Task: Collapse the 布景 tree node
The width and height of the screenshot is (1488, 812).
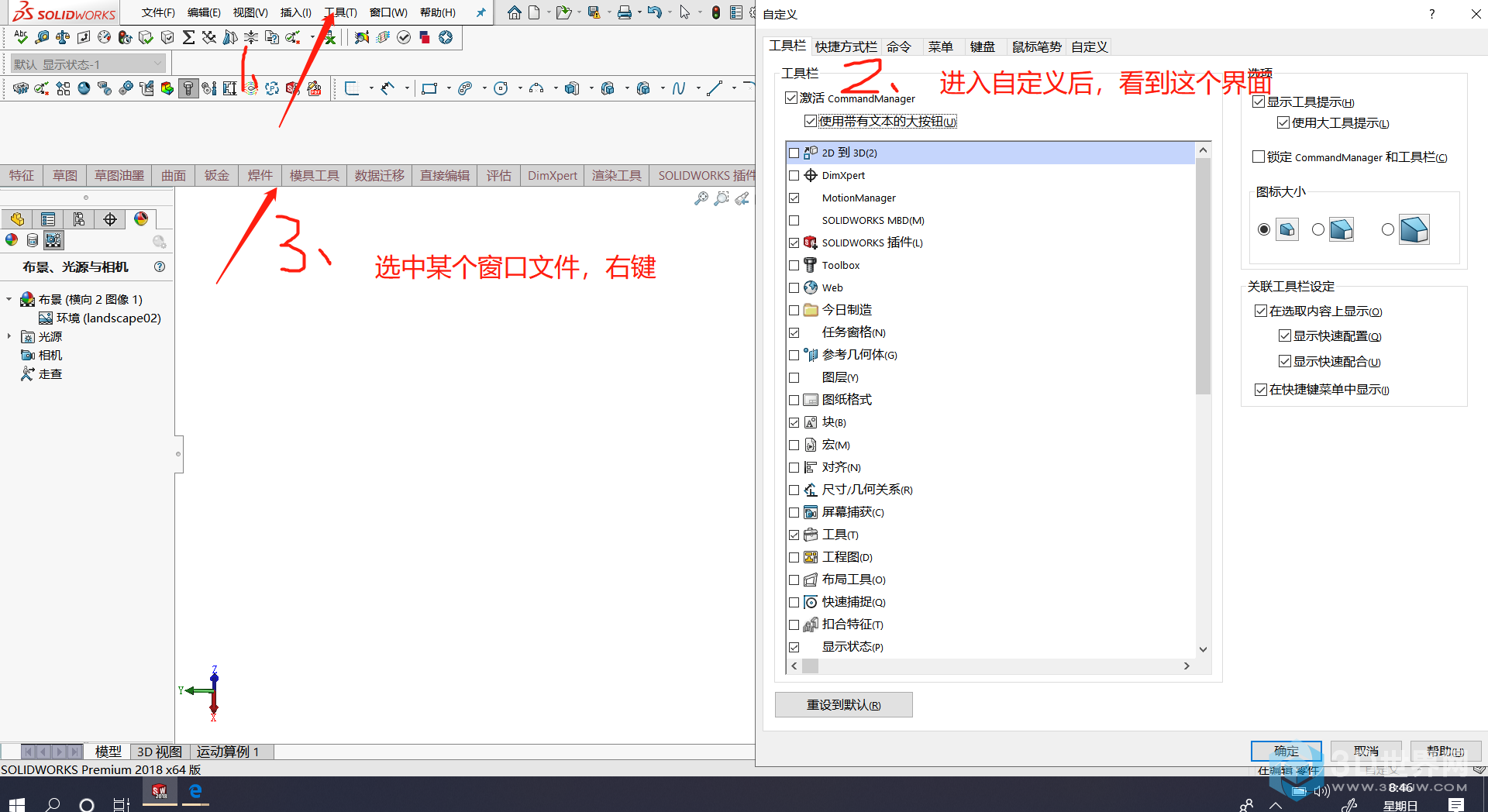Action: point(9,299)
